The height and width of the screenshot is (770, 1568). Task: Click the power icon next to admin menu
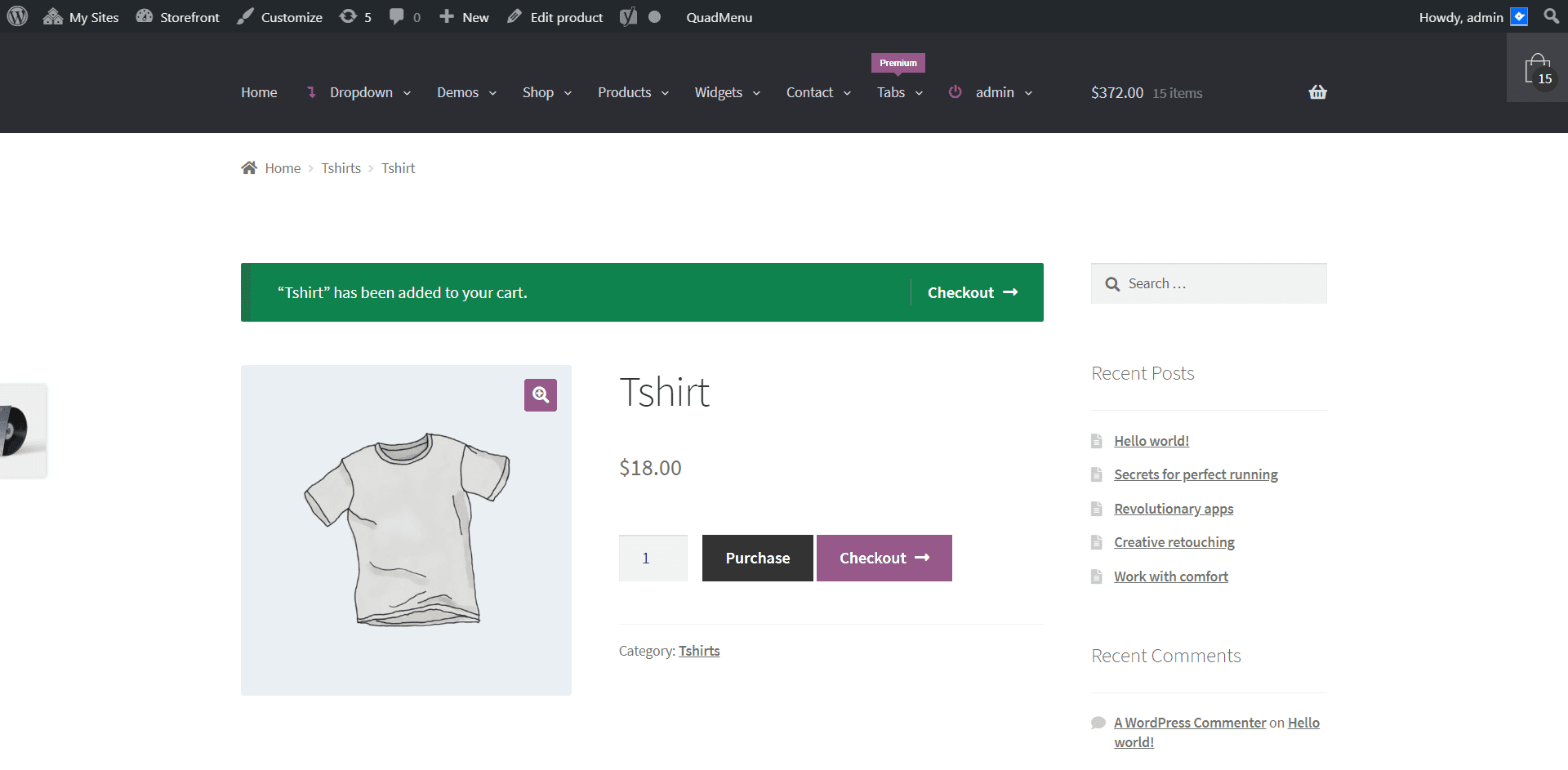pos(955,92)
